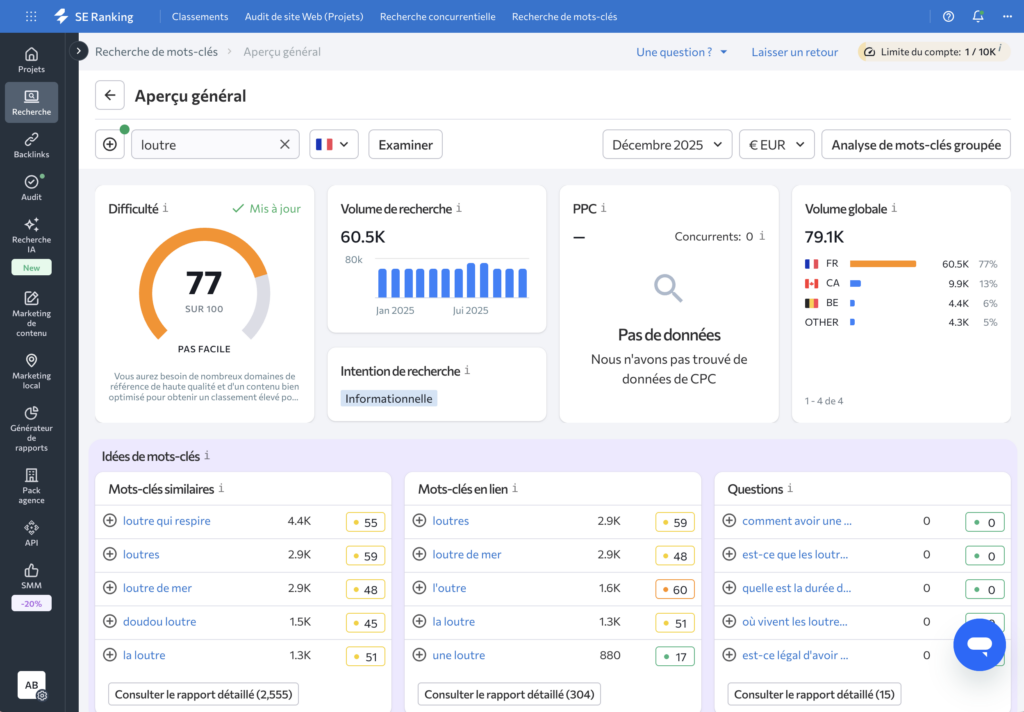Open Recherche de mots-clés top menu
Viewport: 1024px width, 712px height.
coord(564,16)
